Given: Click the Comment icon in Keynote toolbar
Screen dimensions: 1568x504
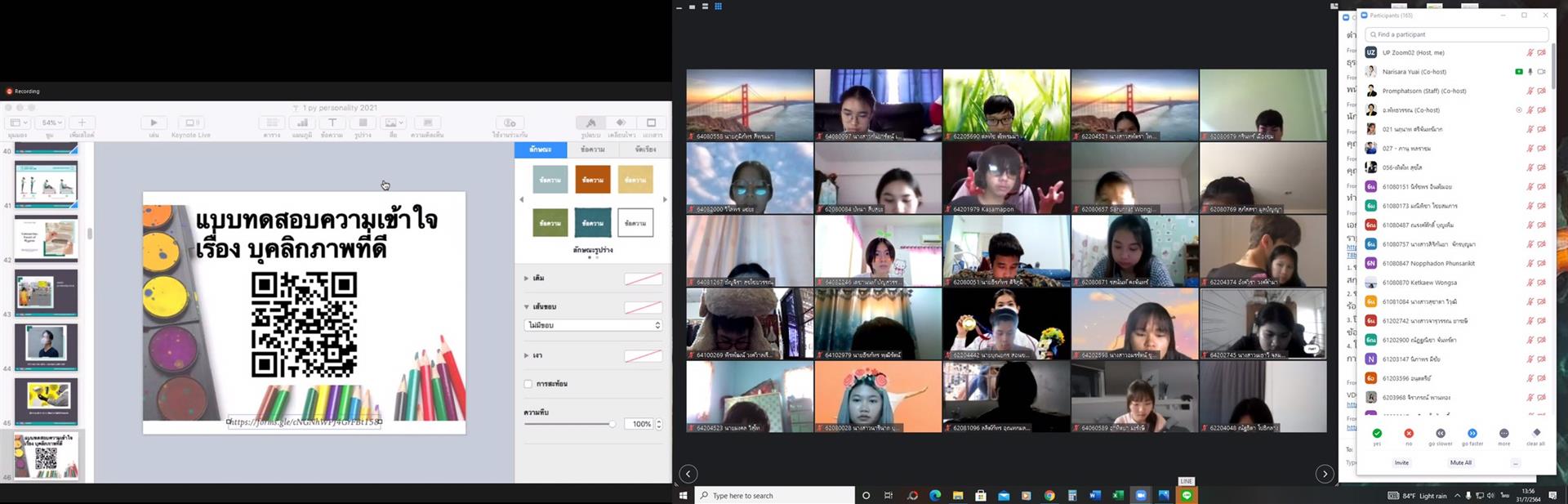Looking at the screenshot, I should [x=427, y=123].
